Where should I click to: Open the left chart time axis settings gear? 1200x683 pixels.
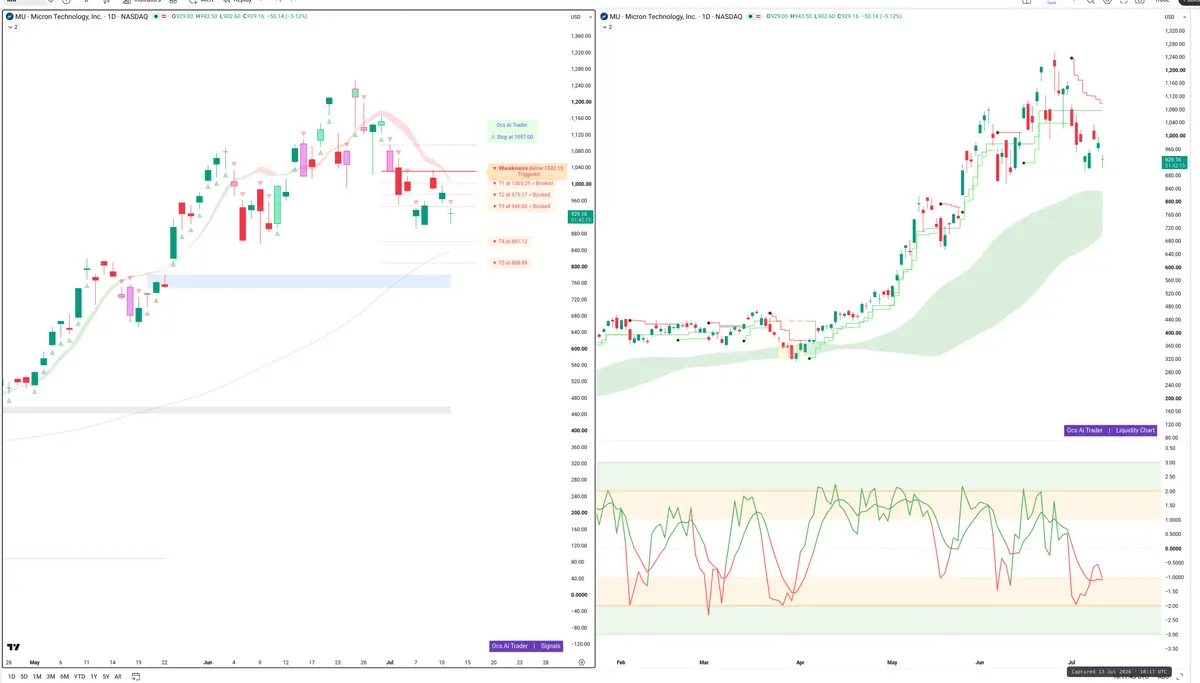[x=581, y=662]
